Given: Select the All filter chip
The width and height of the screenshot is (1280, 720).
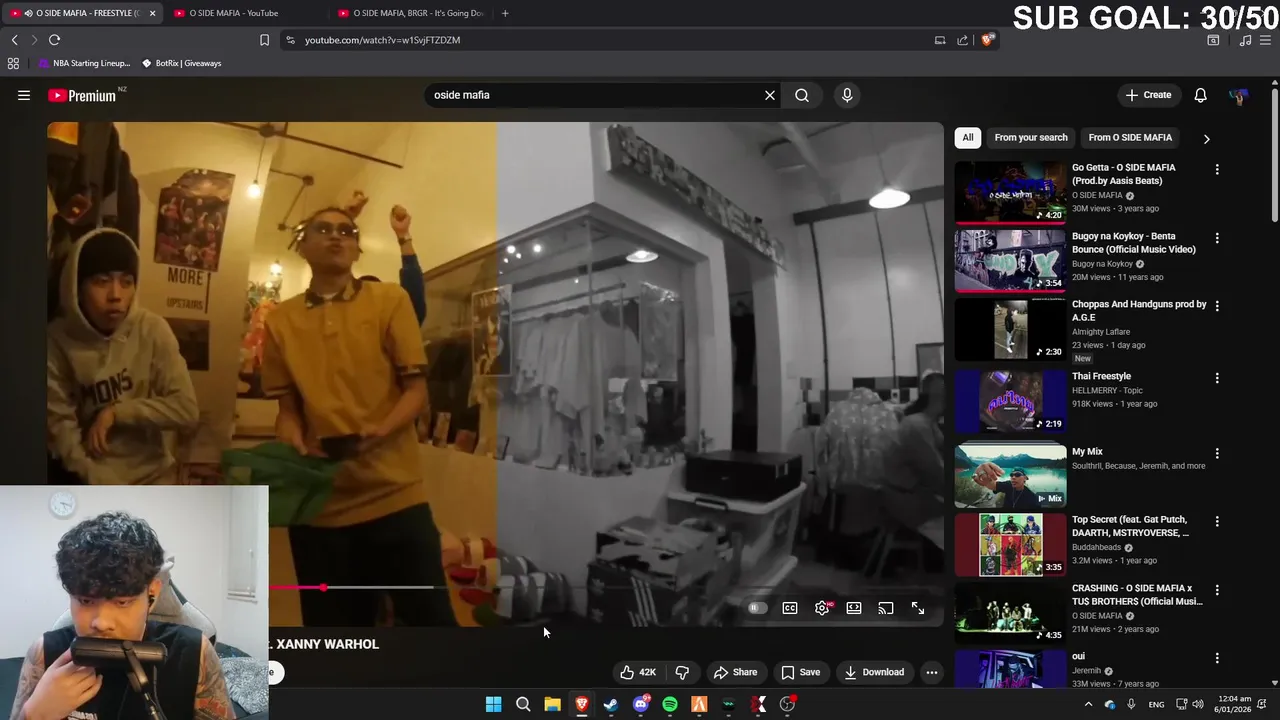Looking at the screenshot, I should pyautogui.click(x=967, y=137).
